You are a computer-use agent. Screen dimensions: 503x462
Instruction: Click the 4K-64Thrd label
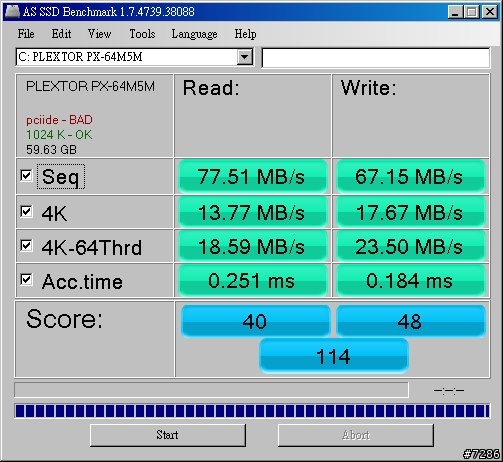tap(92, 247)
